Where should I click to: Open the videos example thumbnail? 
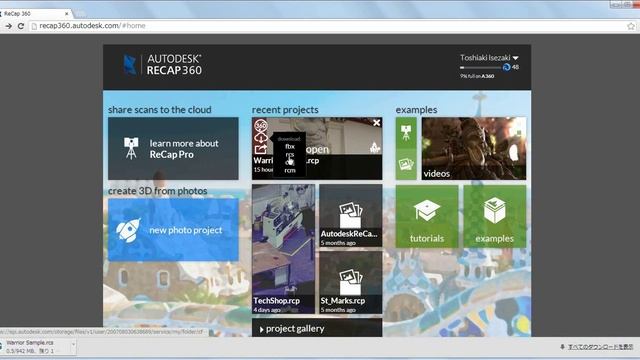pyautogui.click(x=473, y=149)
